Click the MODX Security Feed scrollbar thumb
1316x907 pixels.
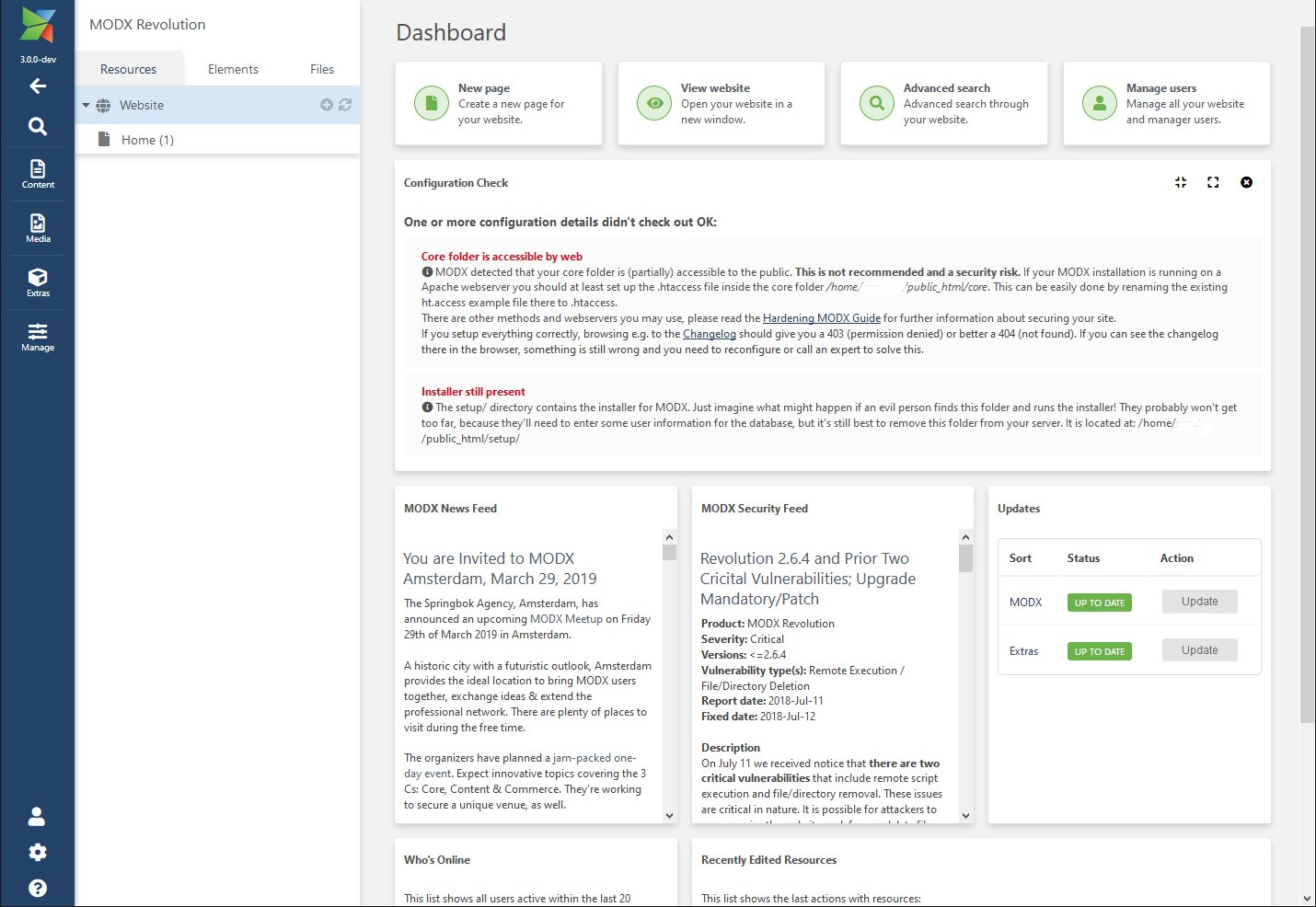[965, 558]
